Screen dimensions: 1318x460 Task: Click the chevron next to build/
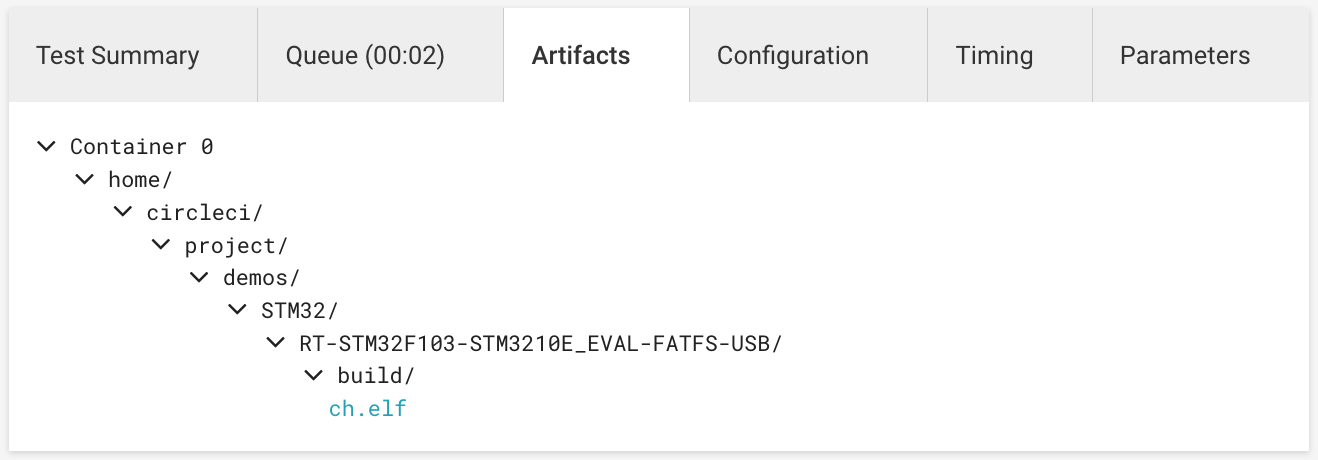(314, 376)
